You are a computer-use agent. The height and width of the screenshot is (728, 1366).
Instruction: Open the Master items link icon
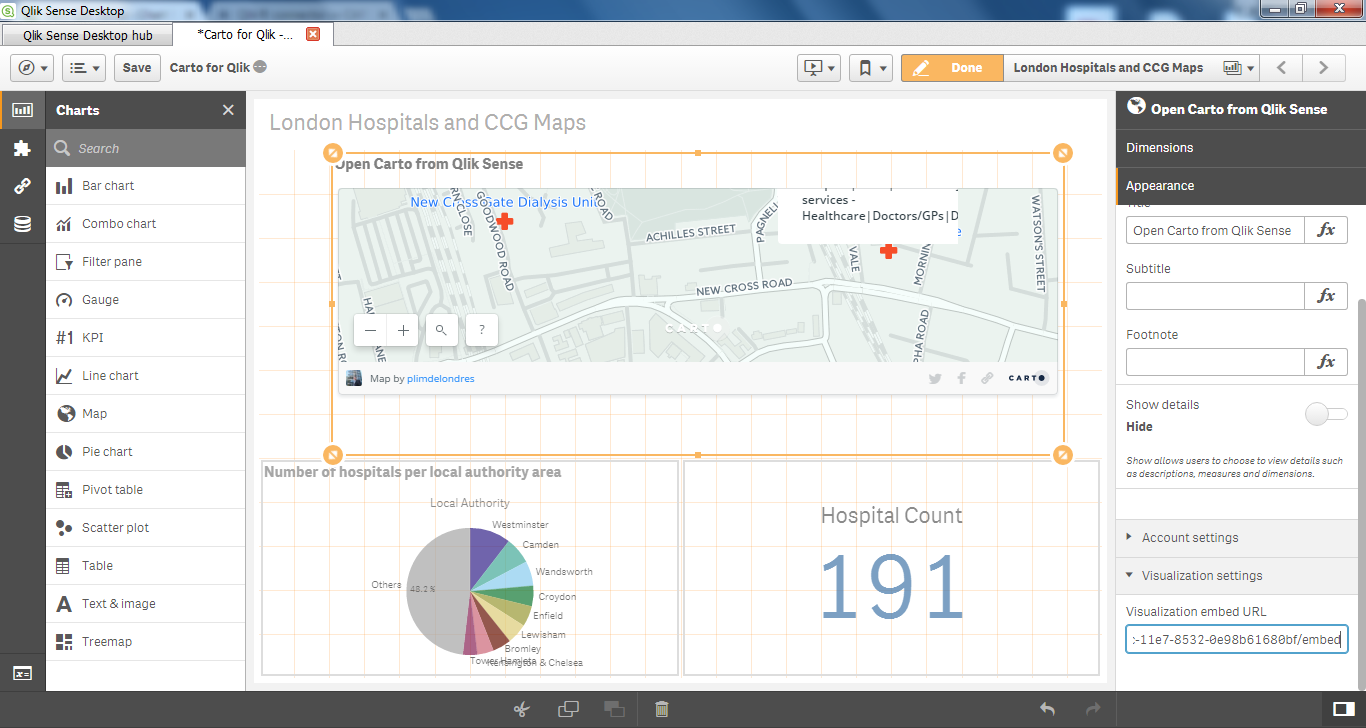(x=22, y=186)
